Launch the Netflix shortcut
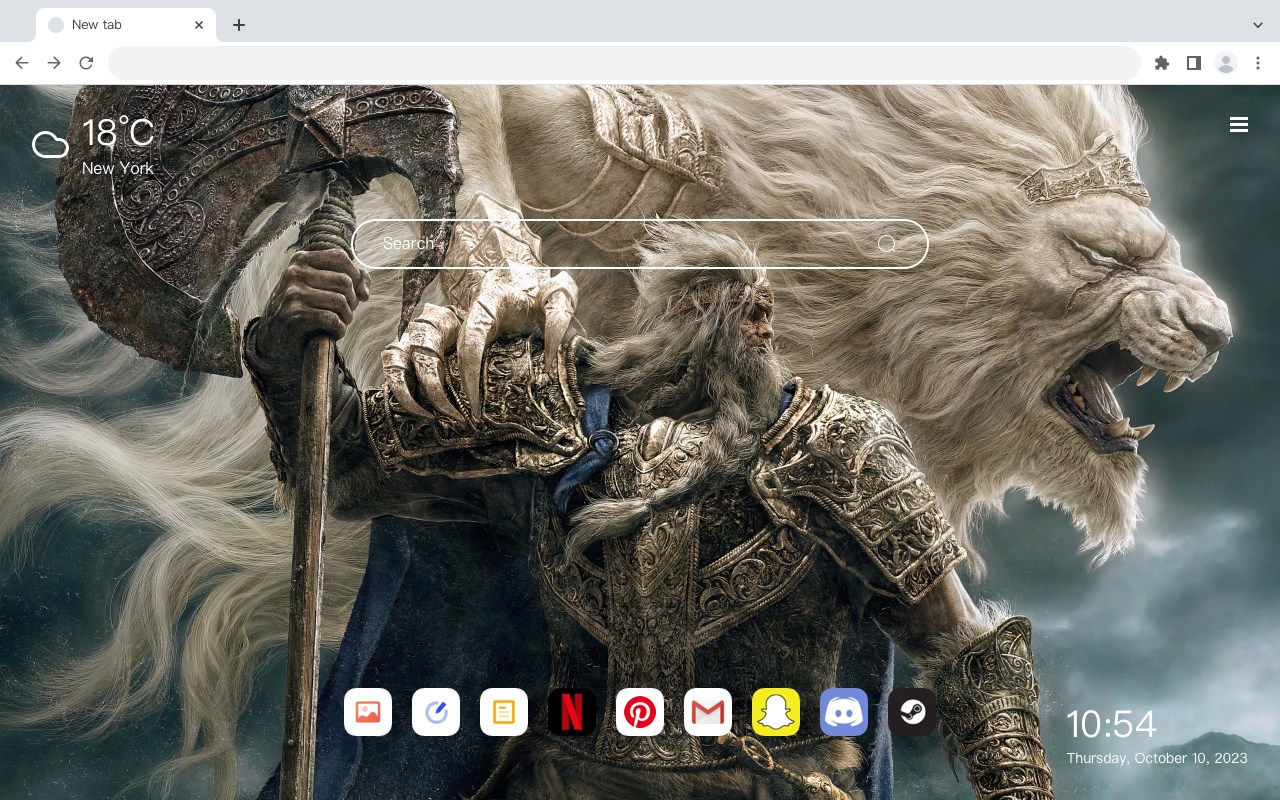The width and height of the screenshot is (1280, 800). pyautogui.click(x=572, y=712)
